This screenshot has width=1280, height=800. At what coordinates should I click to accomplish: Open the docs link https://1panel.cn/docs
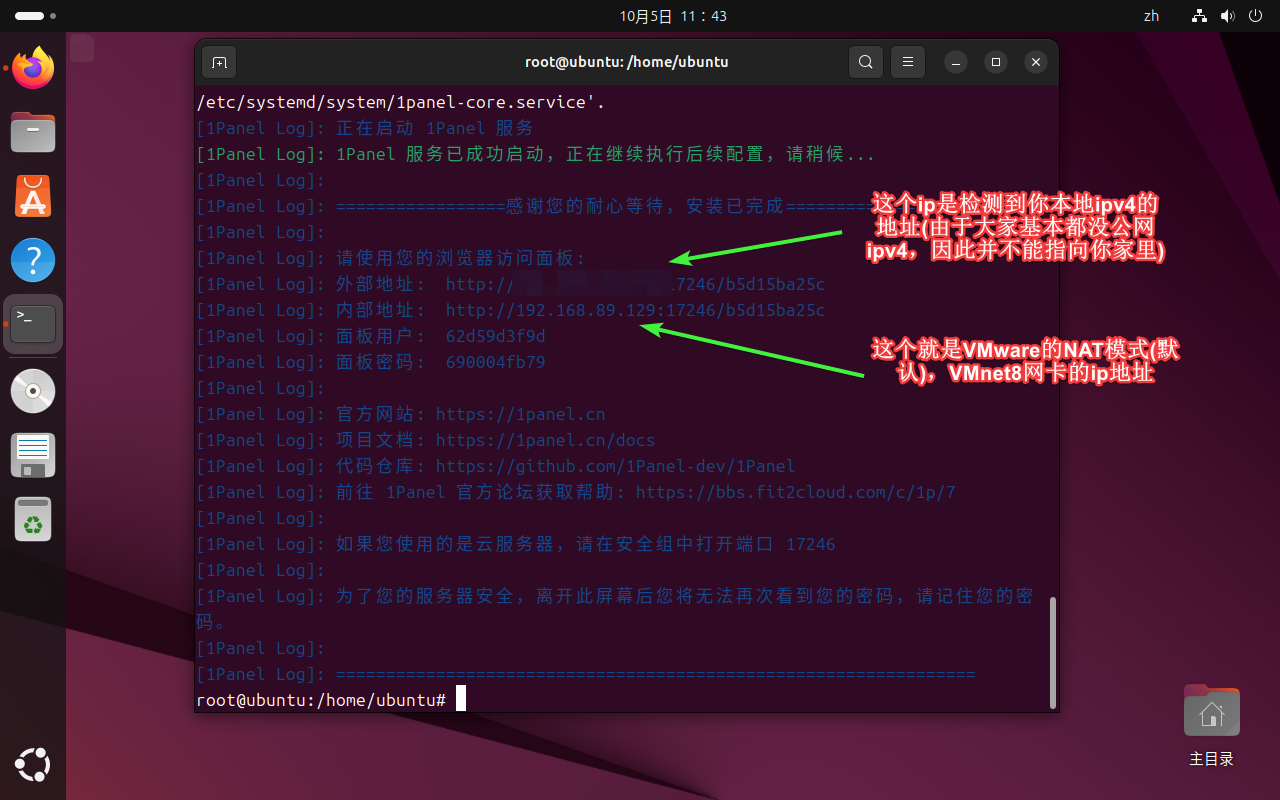(x=545, y=440)
